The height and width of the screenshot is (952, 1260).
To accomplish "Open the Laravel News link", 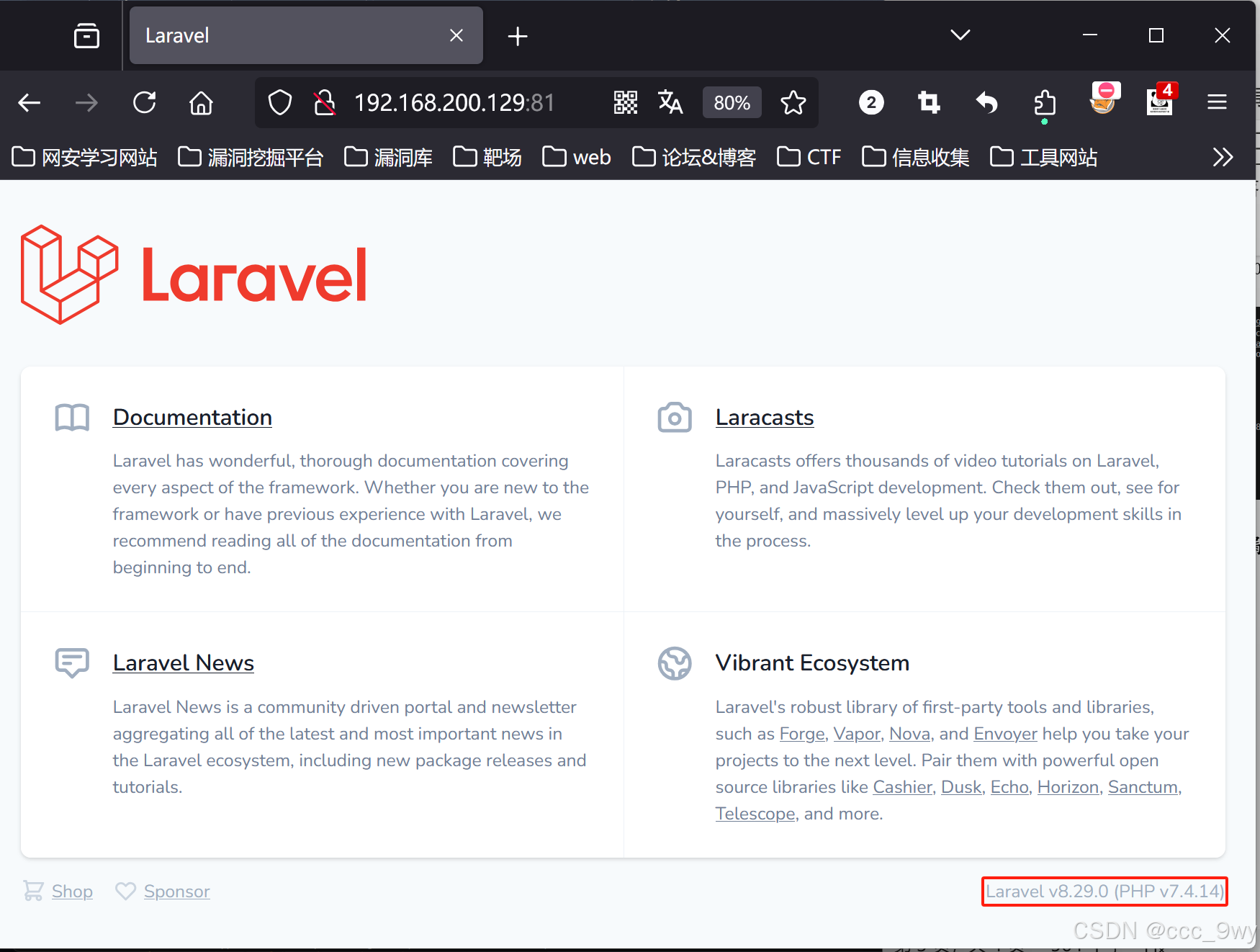I will pyautogui.click(x=184, y=663).
